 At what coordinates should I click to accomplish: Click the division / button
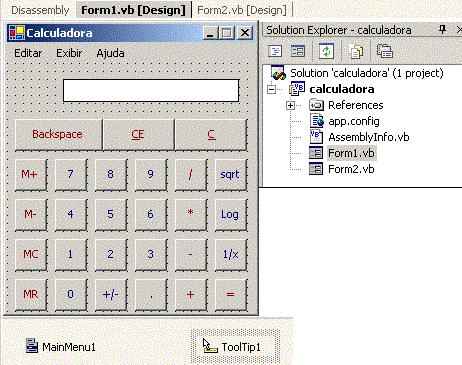[x=191, y=175]
